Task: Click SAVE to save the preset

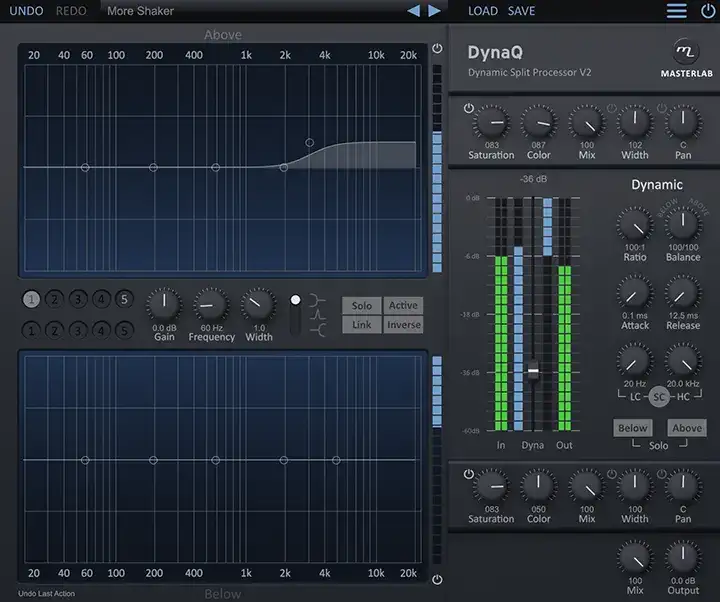Action: click(521, 11)
